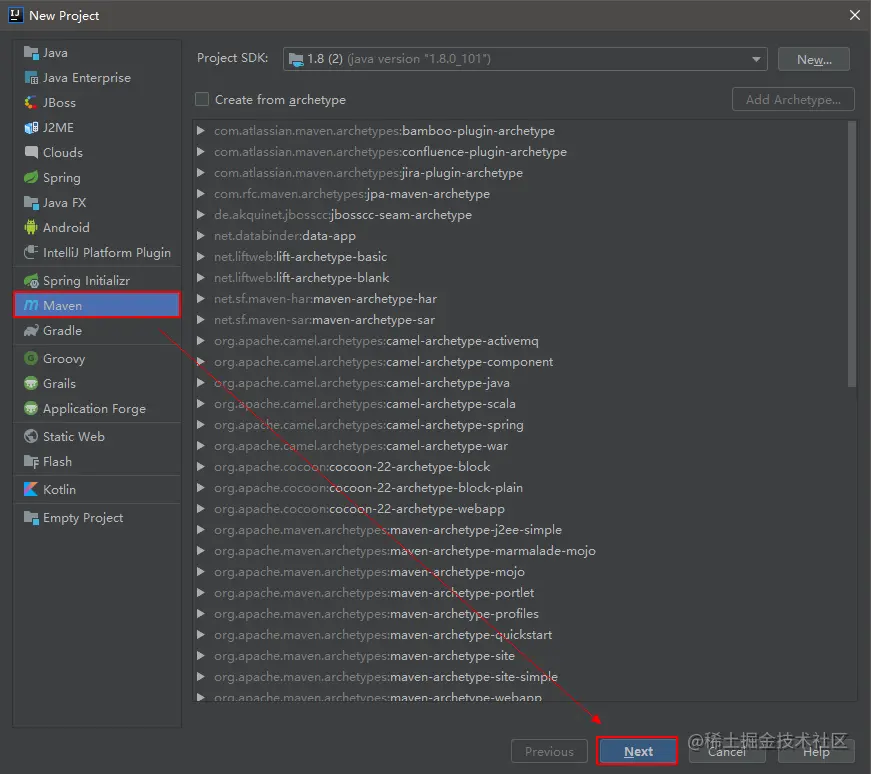Select the Static Web globe icon
Viewport: 871px width, 774px height.
coord(31,437)
